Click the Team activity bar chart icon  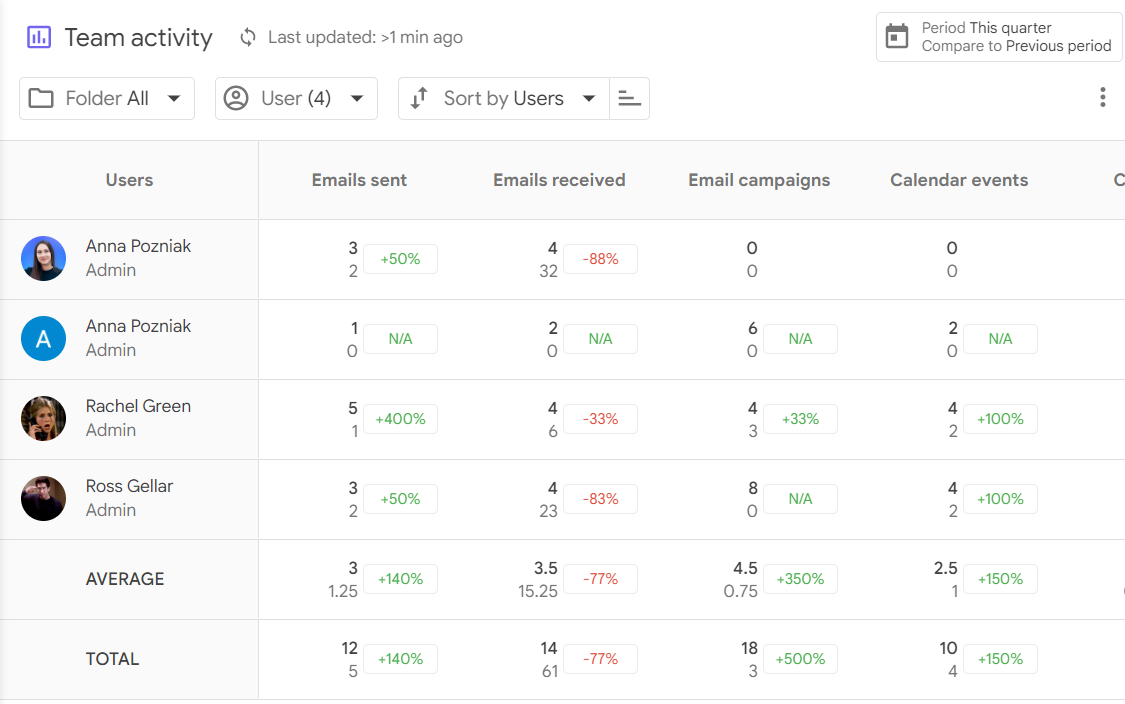(x=38, y=37)
